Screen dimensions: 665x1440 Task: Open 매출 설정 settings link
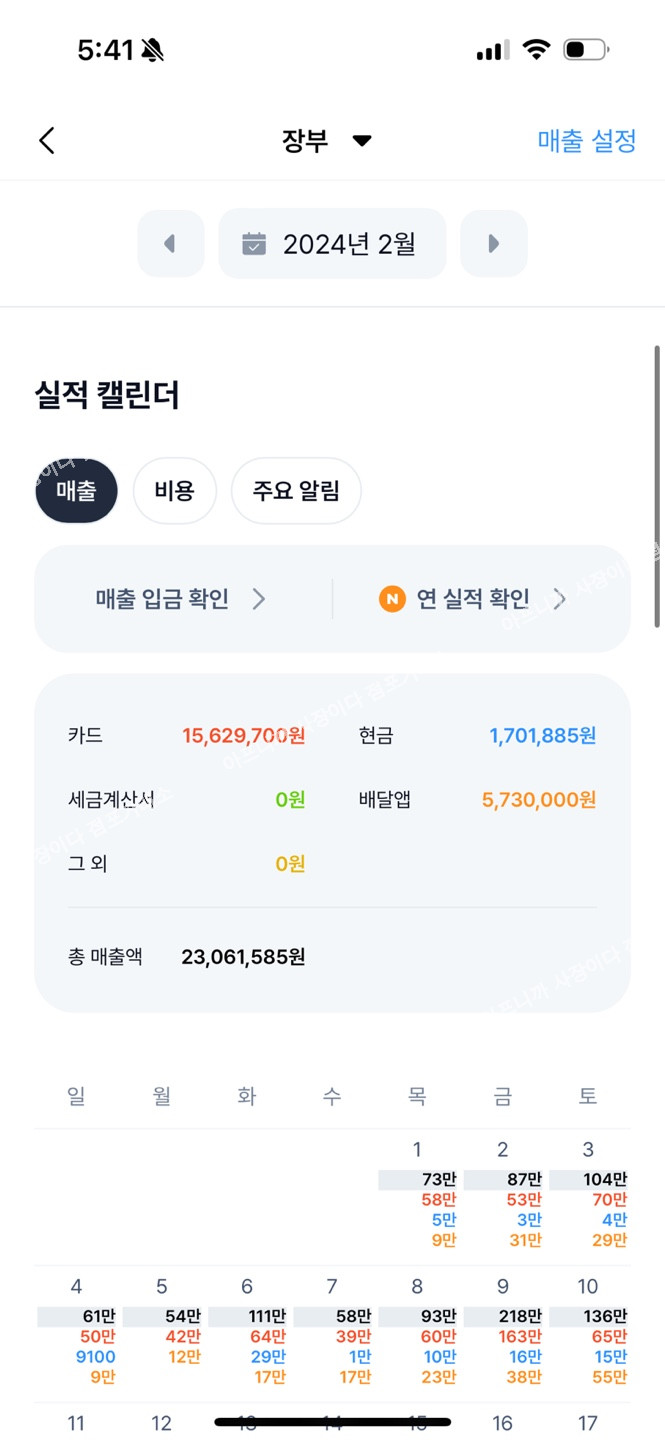tap(586, 141)
